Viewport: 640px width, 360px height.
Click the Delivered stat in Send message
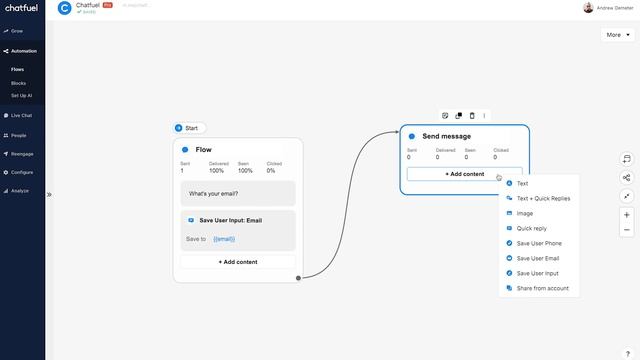(x=445, y=154)
